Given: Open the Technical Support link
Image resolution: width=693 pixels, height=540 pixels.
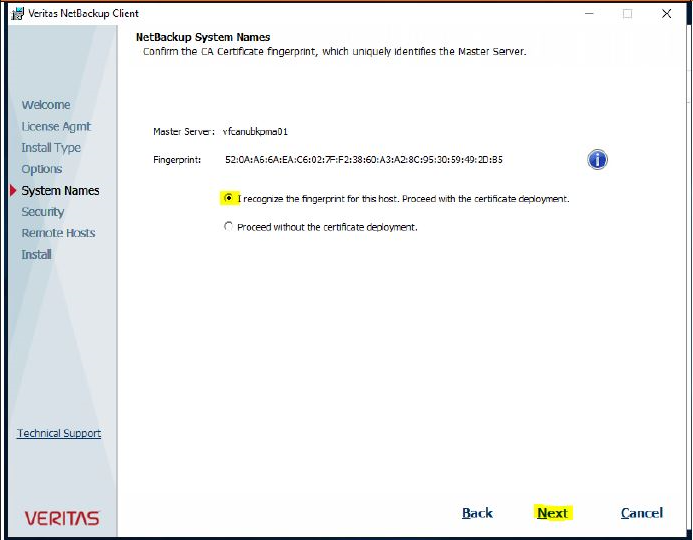Looking at the screenshot, I should click(59, 433).
